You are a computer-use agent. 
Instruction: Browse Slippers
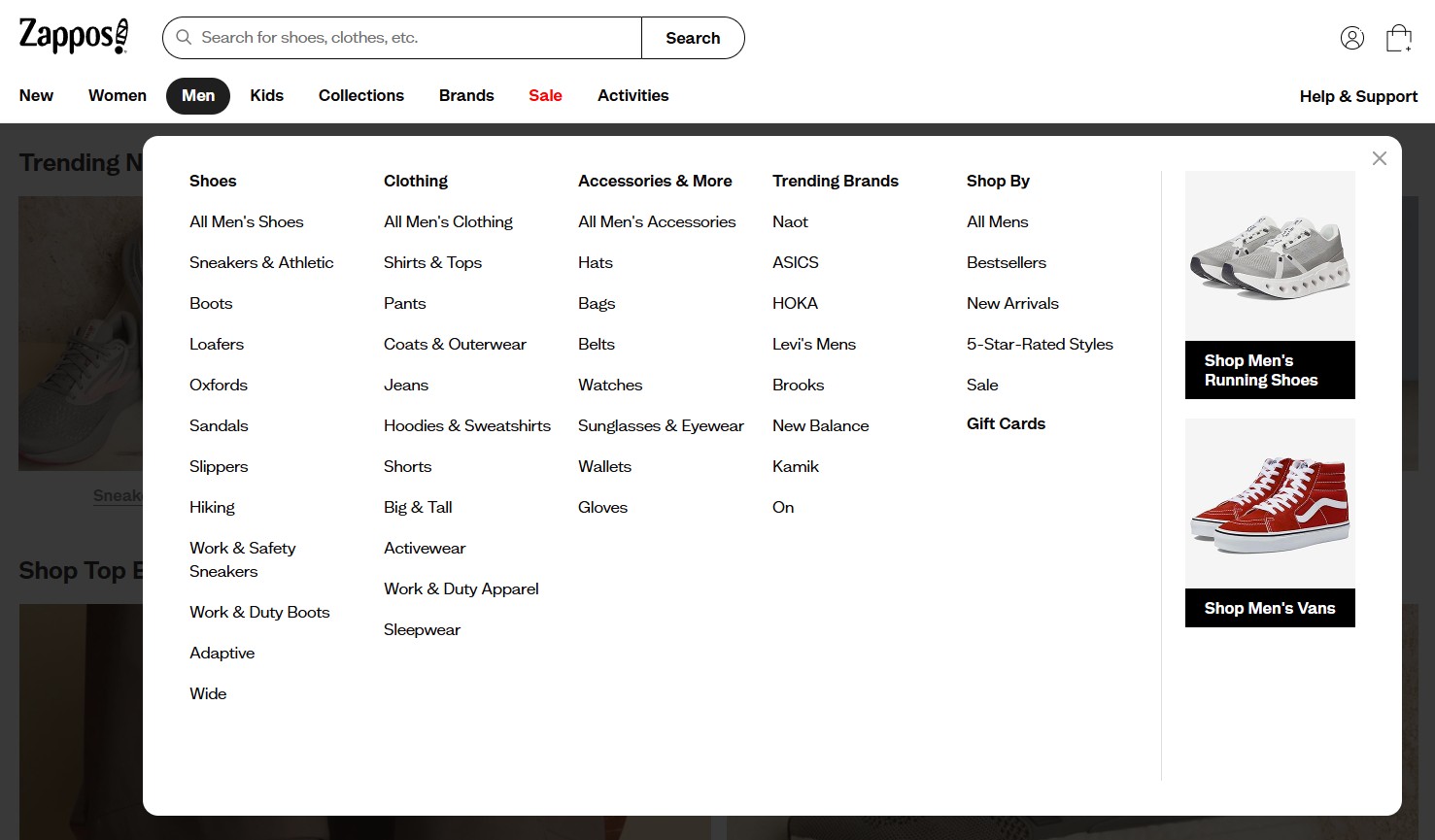click(x=219, y=466)
